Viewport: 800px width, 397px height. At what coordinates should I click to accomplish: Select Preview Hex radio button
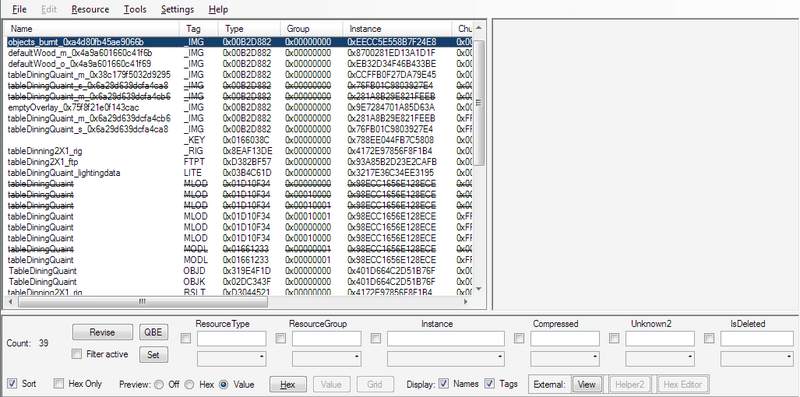(190, 384)
